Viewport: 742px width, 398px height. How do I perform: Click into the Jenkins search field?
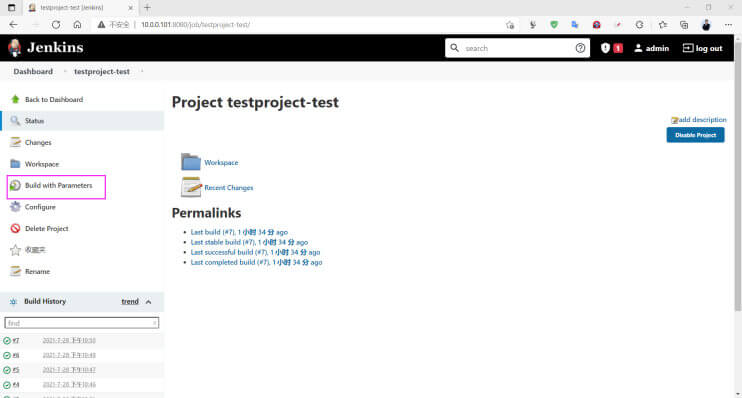tap(517, 48)
